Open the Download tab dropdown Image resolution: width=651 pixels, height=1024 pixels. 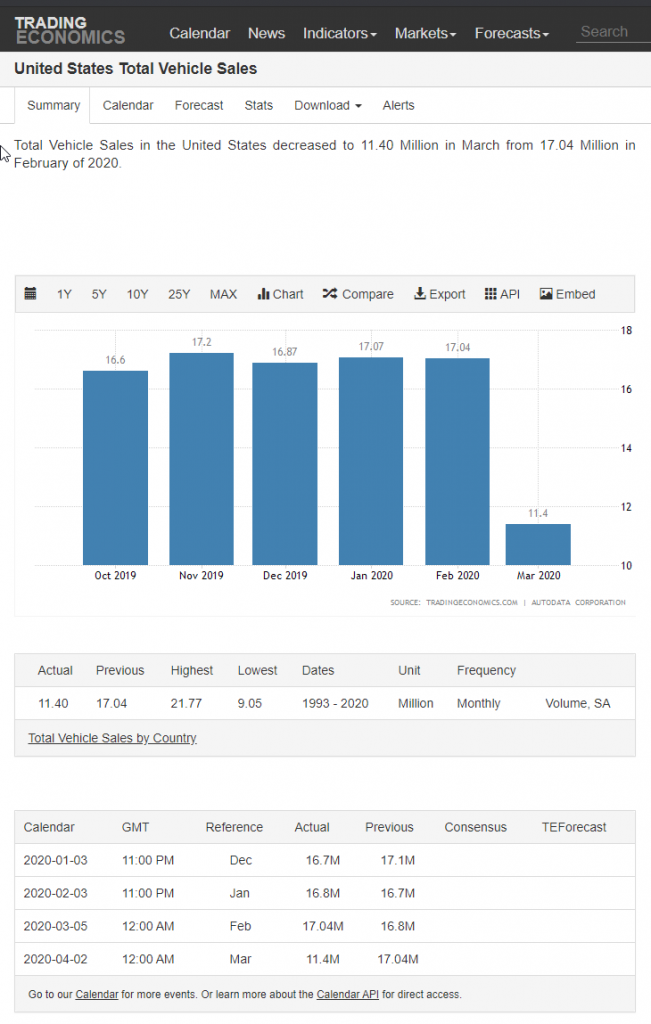pos(327,105)
